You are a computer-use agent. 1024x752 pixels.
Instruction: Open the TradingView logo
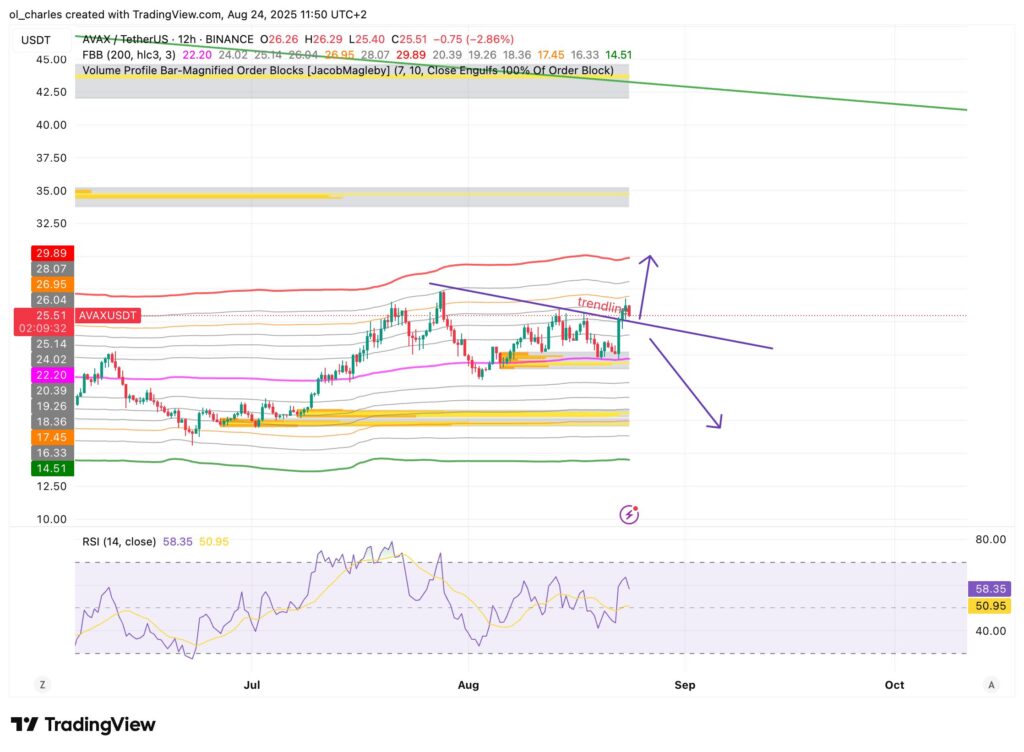(x=83, y=724)
